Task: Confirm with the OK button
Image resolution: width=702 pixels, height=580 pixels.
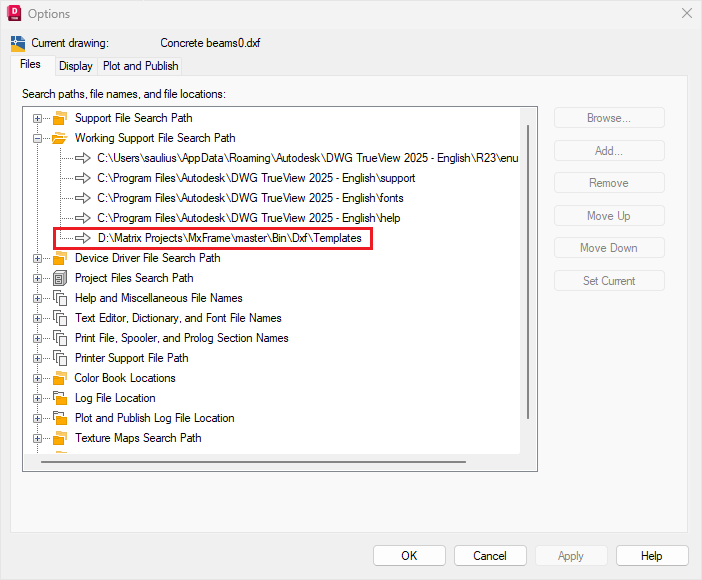Action: pos(409,556)
